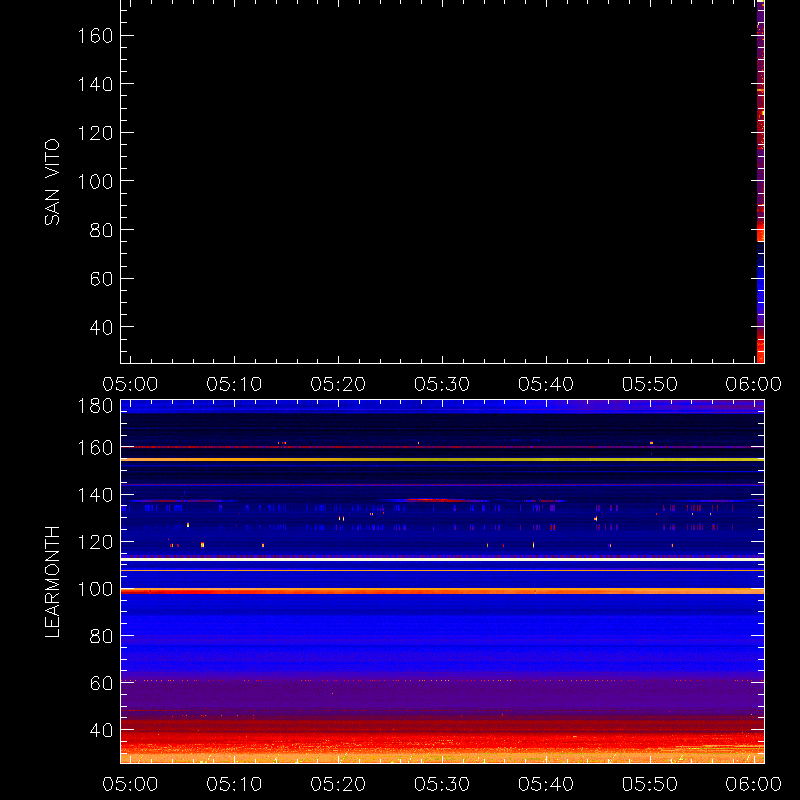Image resolution: width=800 pixels, height=800 pixels.
Task: Select the 60 tick label on the San Vito plot
Action: click(101, 279)
